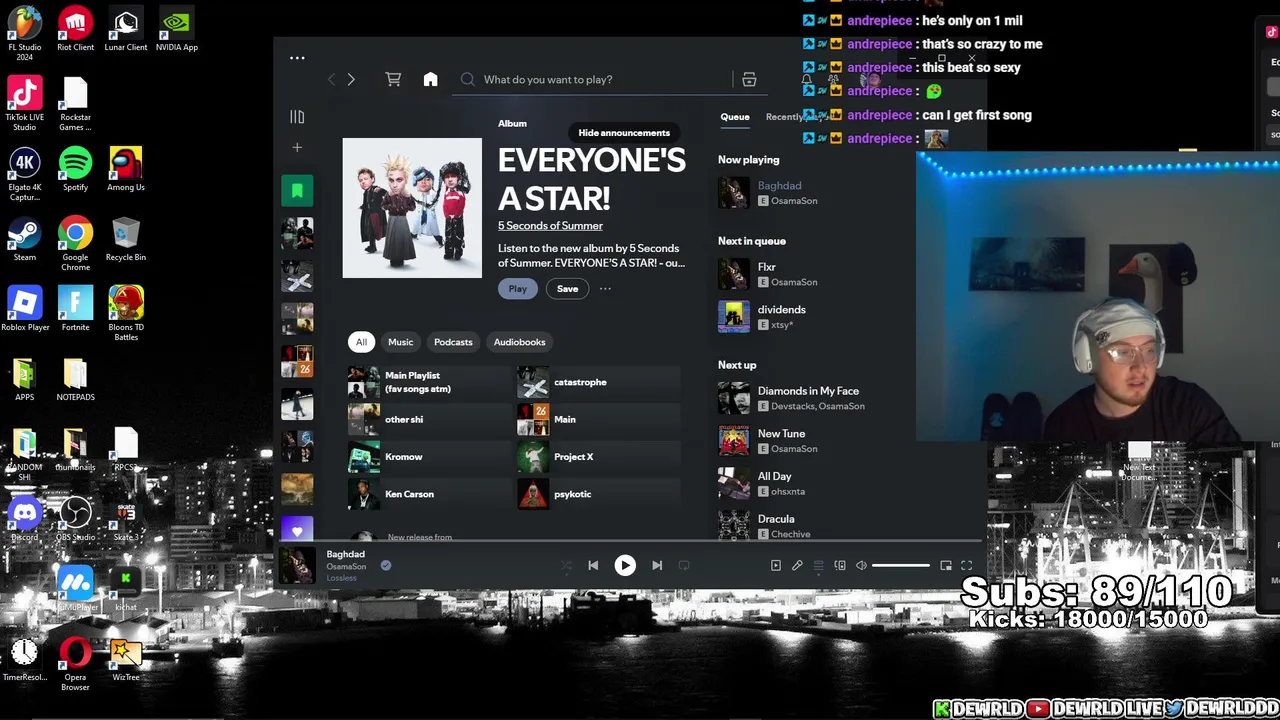Launch Among Us from the desktop
This screenshot has width=1280, height=720.
(126, 171)
